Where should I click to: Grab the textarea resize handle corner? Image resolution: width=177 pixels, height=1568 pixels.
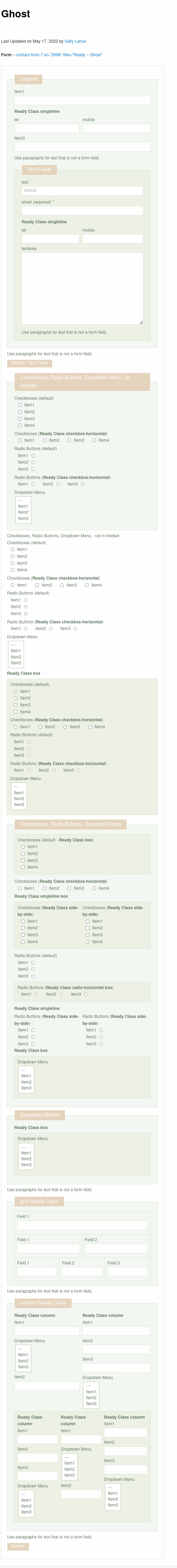pyautogui.click(x=141, y=322)
